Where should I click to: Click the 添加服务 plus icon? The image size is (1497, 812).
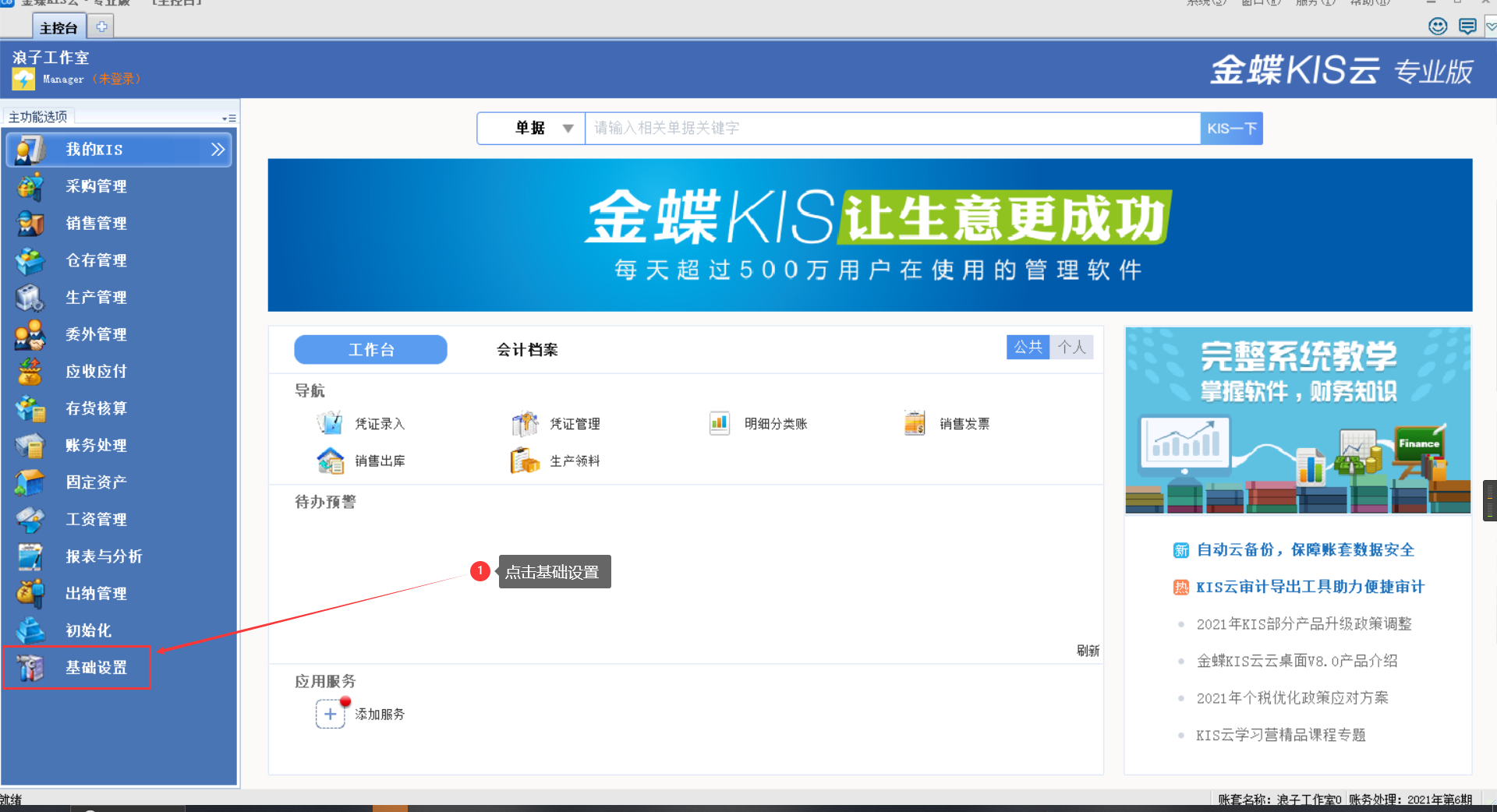tap(330, 714)
